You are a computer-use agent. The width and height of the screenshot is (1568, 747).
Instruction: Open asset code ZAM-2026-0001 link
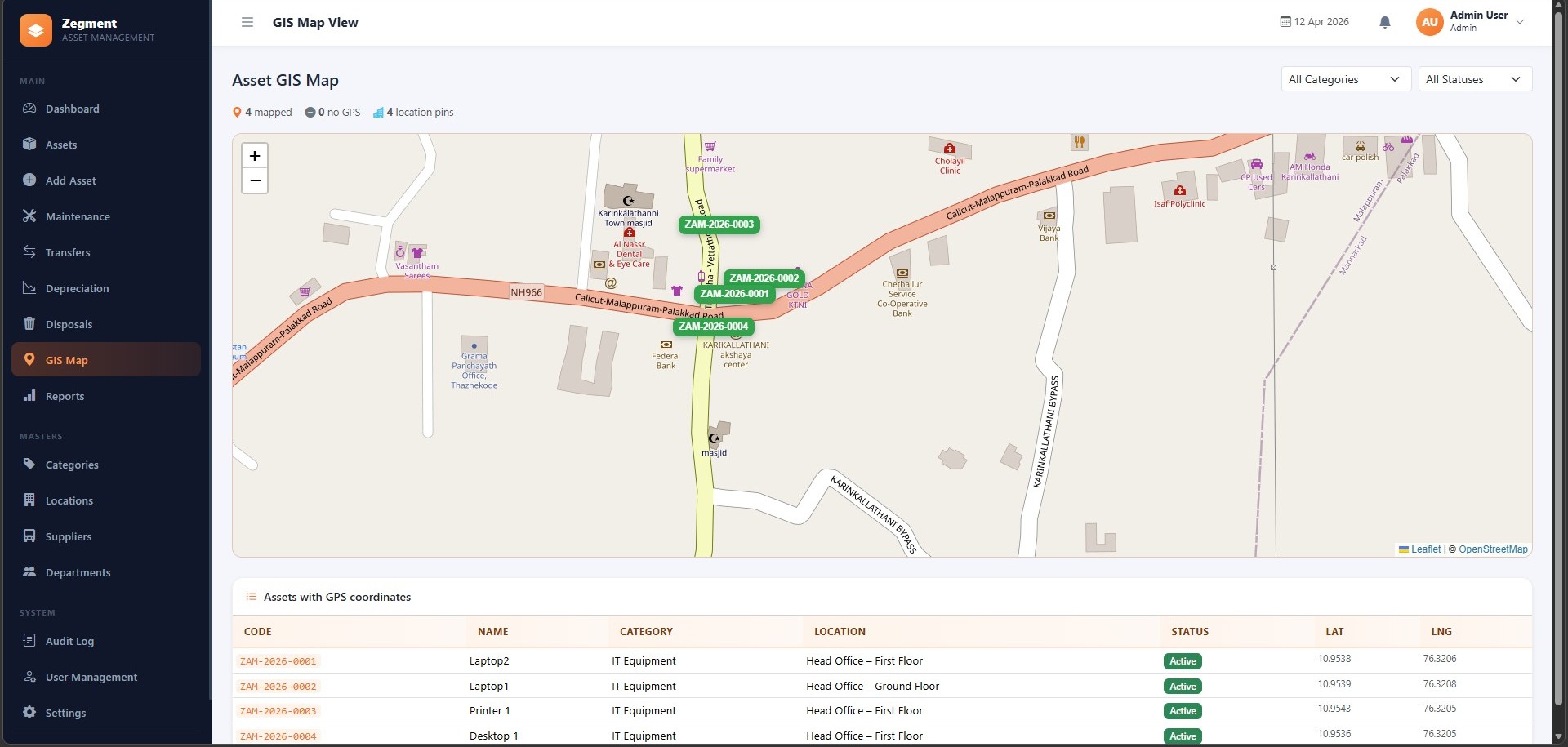click(x=278, y=661)
